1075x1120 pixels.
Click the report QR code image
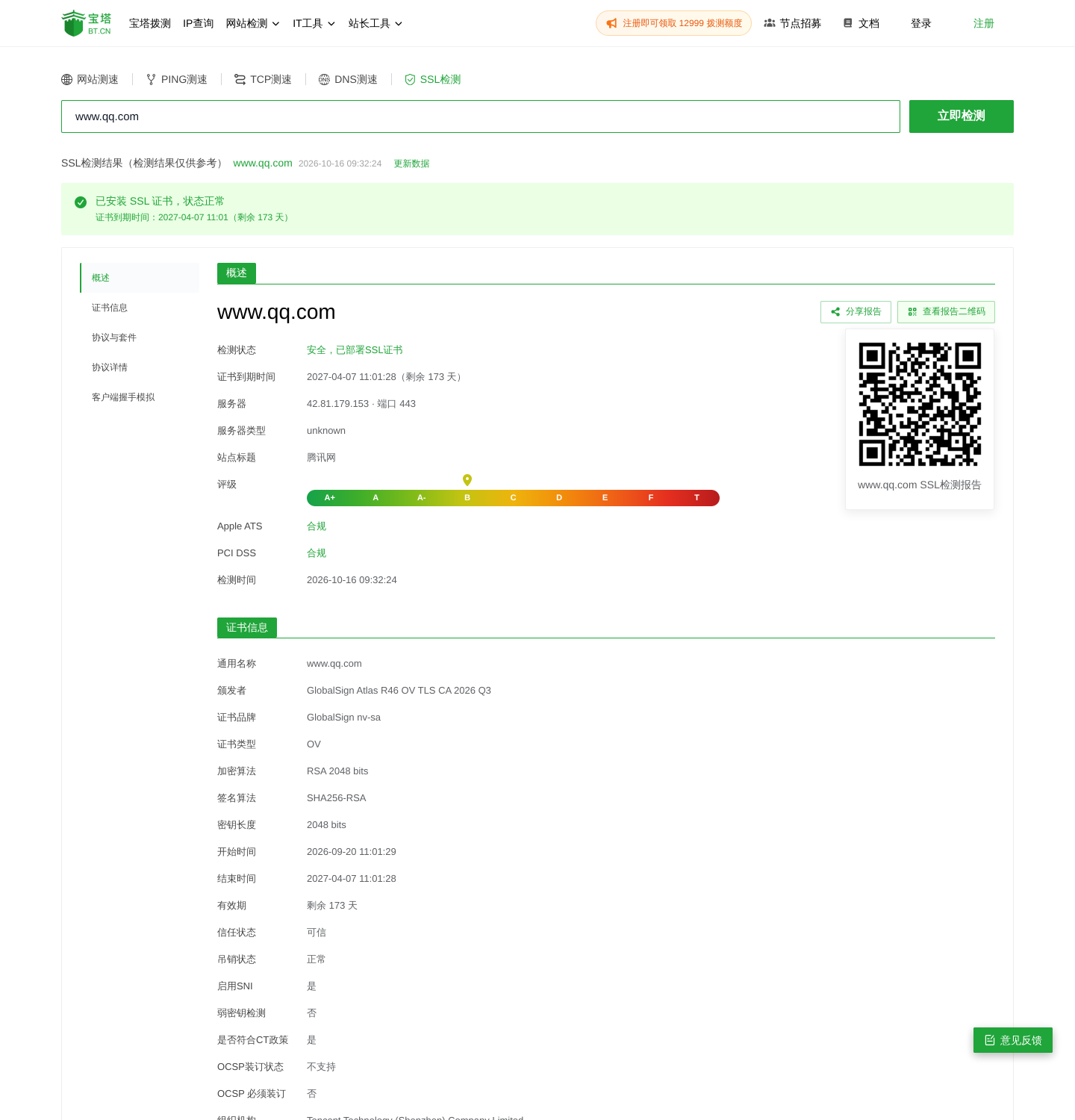coord(920,404)
